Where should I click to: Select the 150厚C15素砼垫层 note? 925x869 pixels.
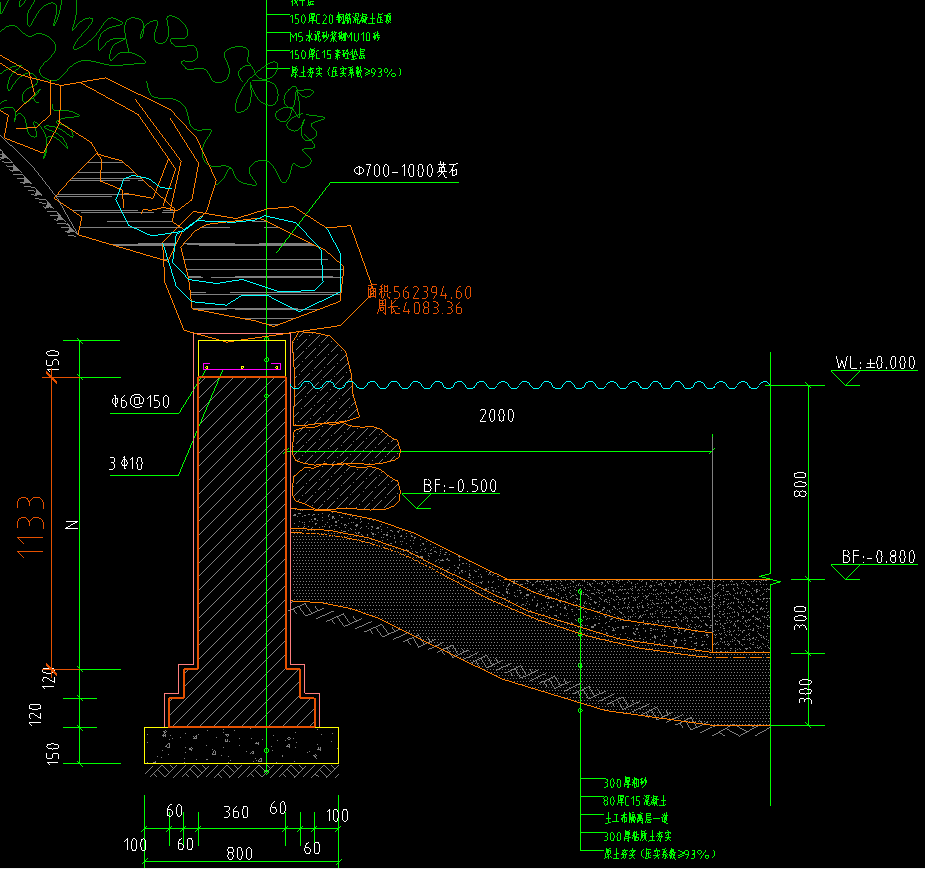point(328,54)
